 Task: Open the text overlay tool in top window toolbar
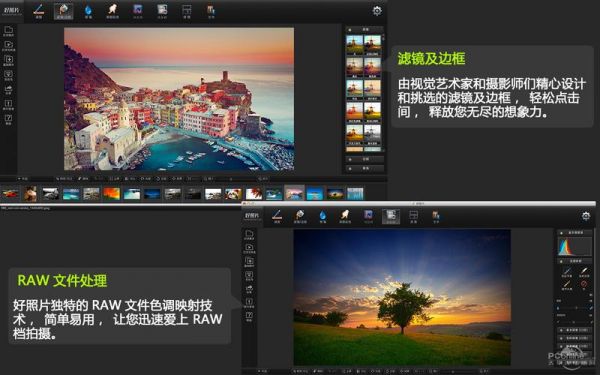[211, 11]
